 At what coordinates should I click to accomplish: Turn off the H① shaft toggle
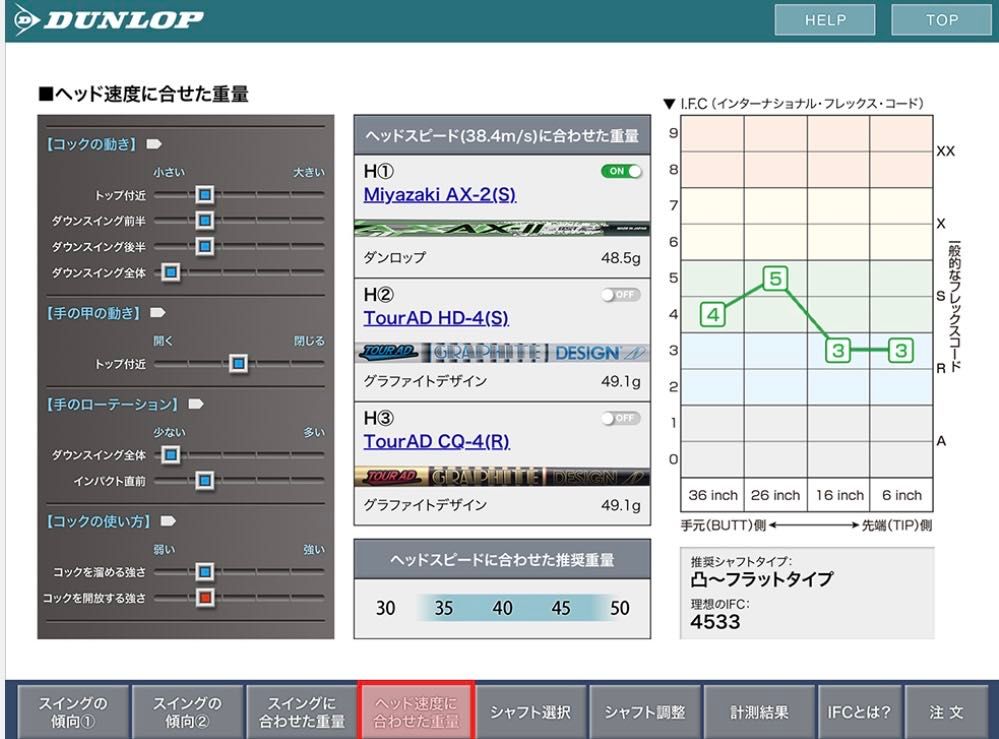click(x=621, y=171)
